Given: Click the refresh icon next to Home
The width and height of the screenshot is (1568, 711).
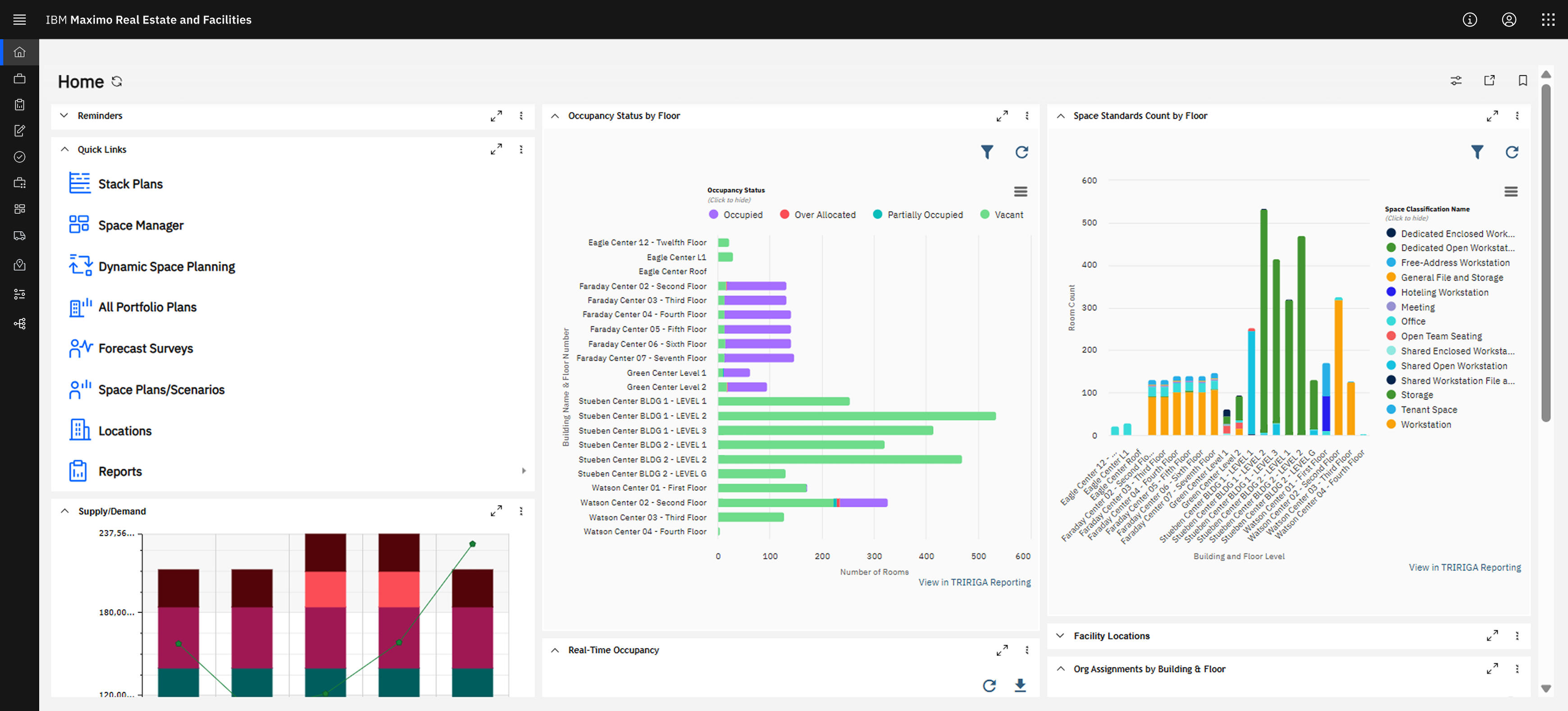Looking at the screenshot, I should click(117, 82).
